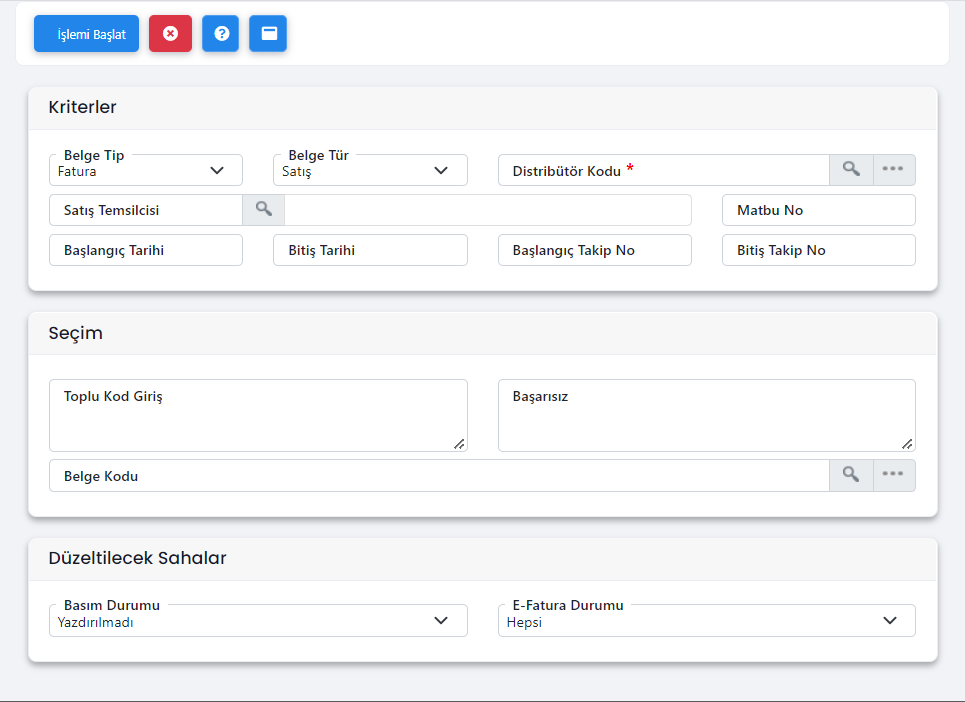Screen dimensions: 965x702
Task: Focus the Bitiş Takip No field
Action: point(819,250)
